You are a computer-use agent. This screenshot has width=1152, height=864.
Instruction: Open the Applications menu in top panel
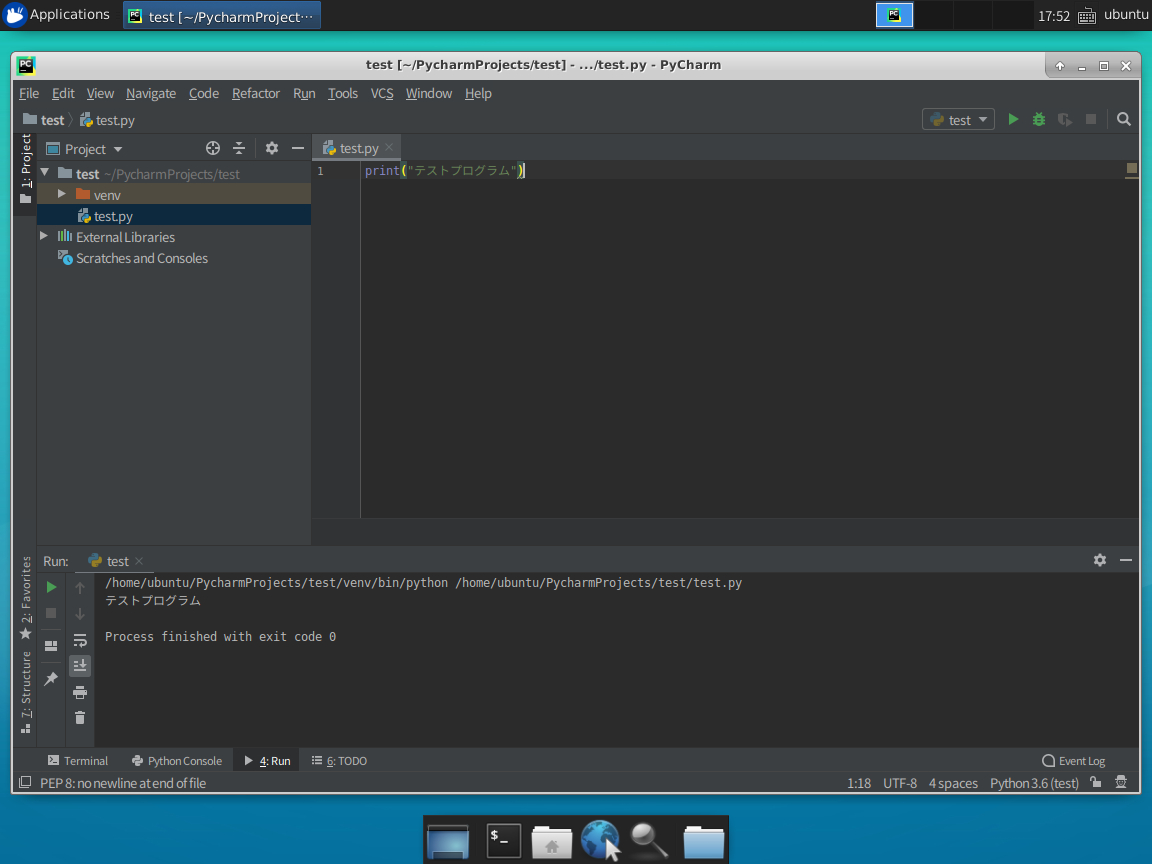(x=57, y=15)
